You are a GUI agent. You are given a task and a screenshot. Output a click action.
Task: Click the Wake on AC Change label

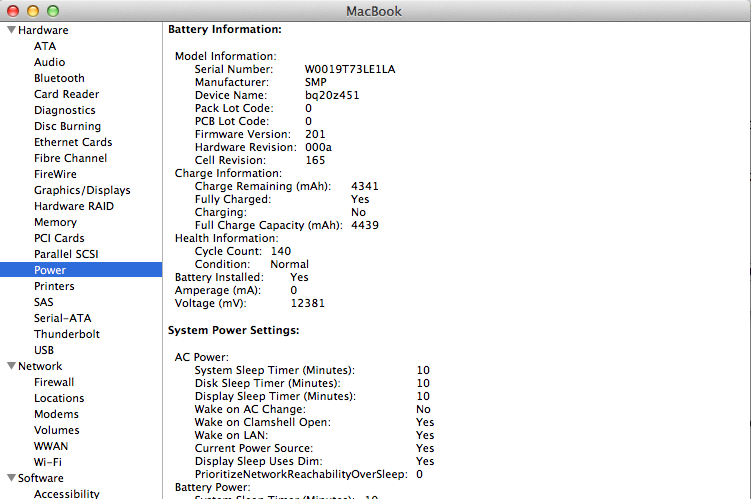[250, 409]
